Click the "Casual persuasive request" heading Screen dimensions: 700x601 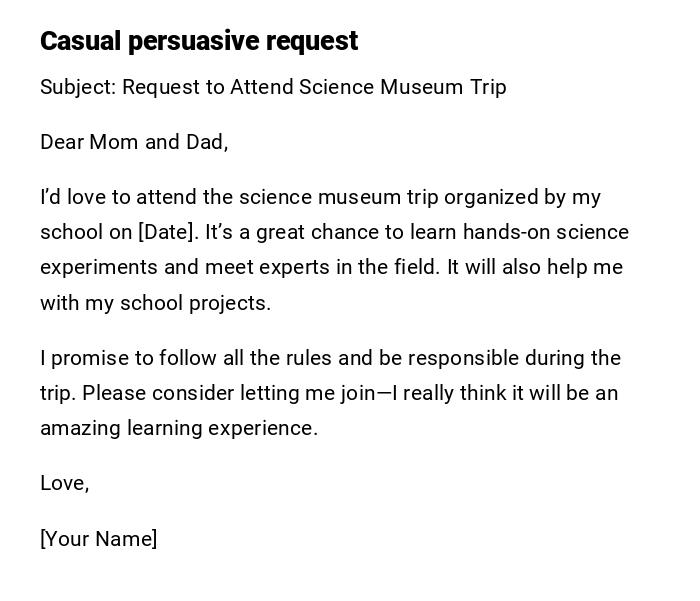[198, 41]
